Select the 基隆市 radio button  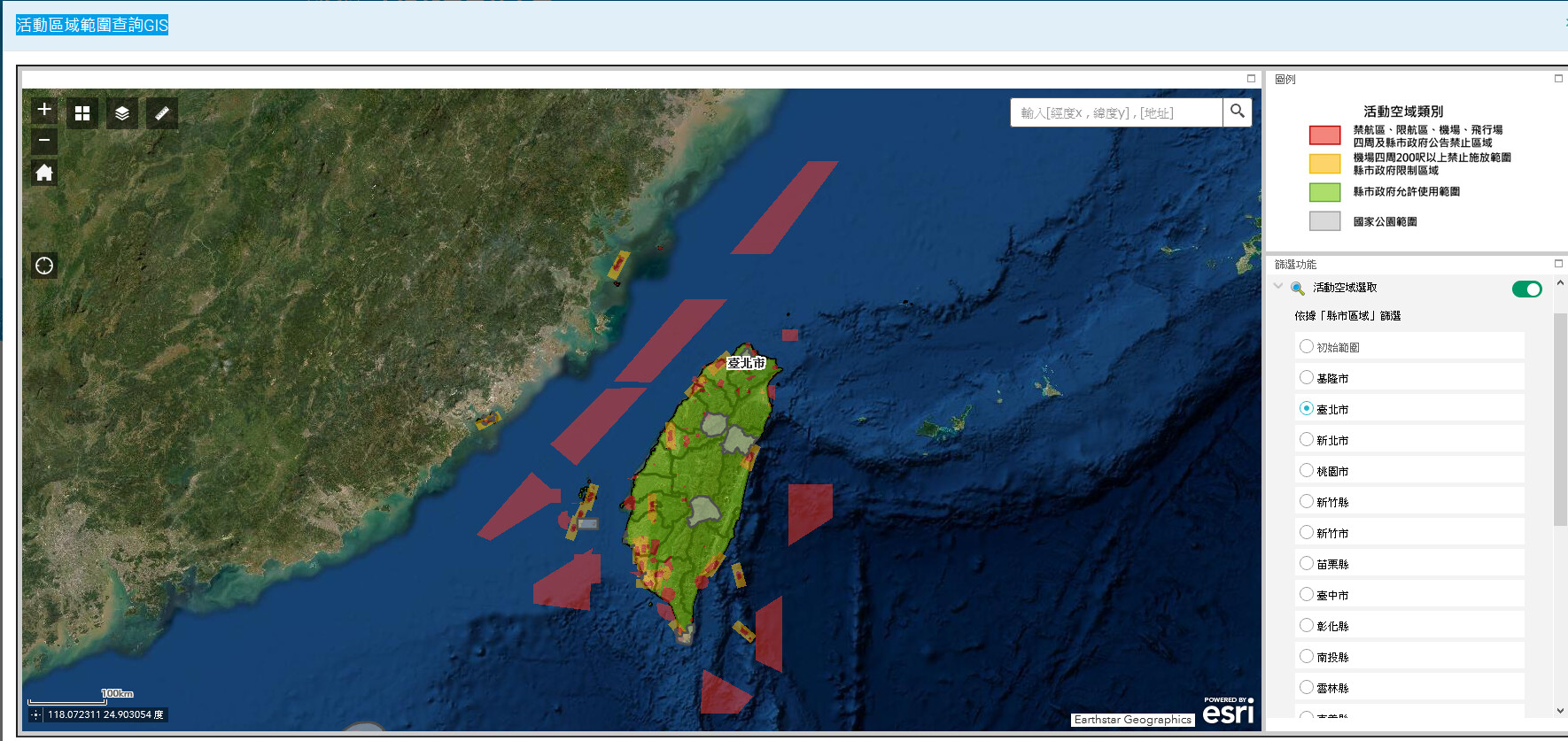click(x=1306, y=378)
